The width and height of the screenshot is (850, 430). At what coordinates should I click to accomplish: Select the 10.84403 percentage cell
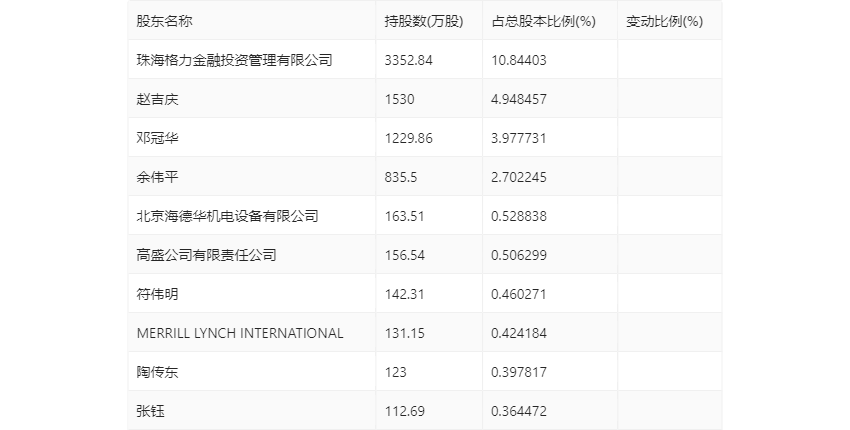(519, 60)
